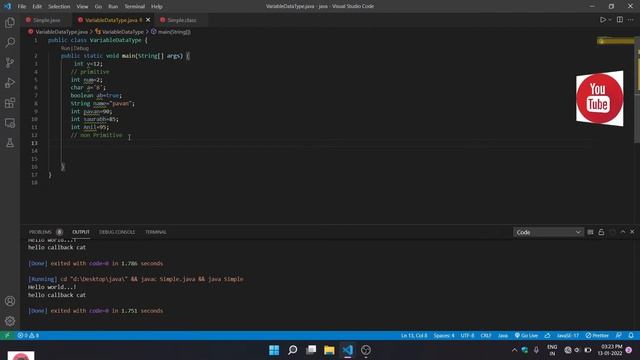Open the Edit menu
This screenshot has height=360, width=640.
coord(37,7)
